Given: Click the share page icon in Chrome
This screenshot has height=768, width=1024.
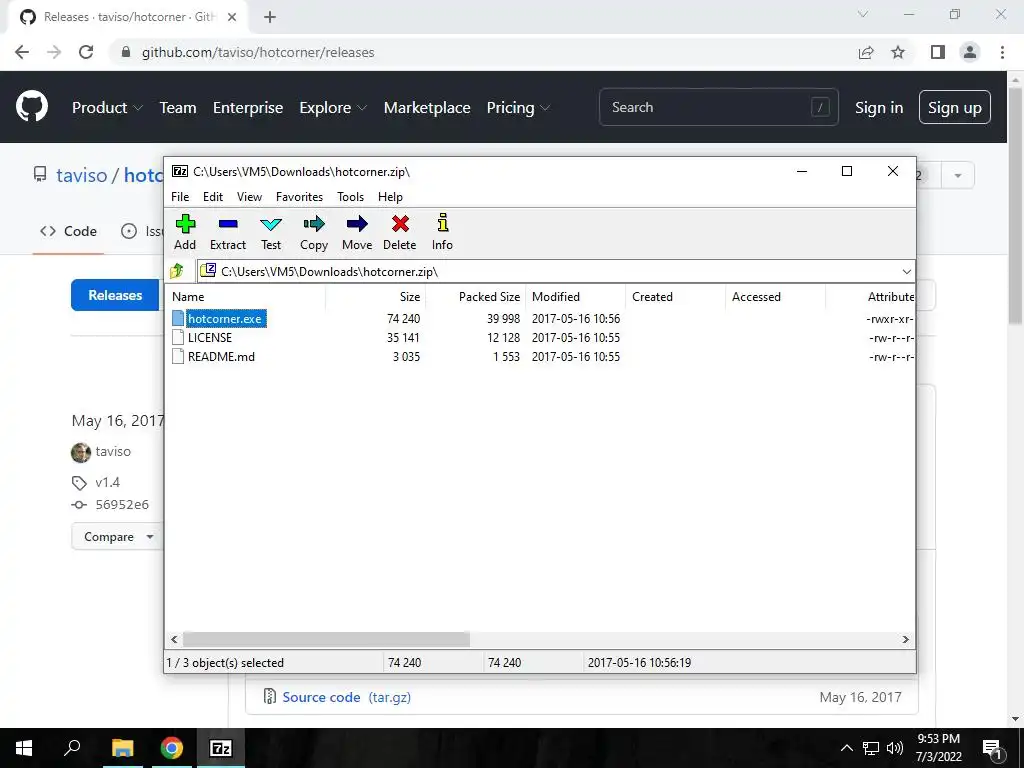Looking at the screenshot, I should [x=866, y=52].
